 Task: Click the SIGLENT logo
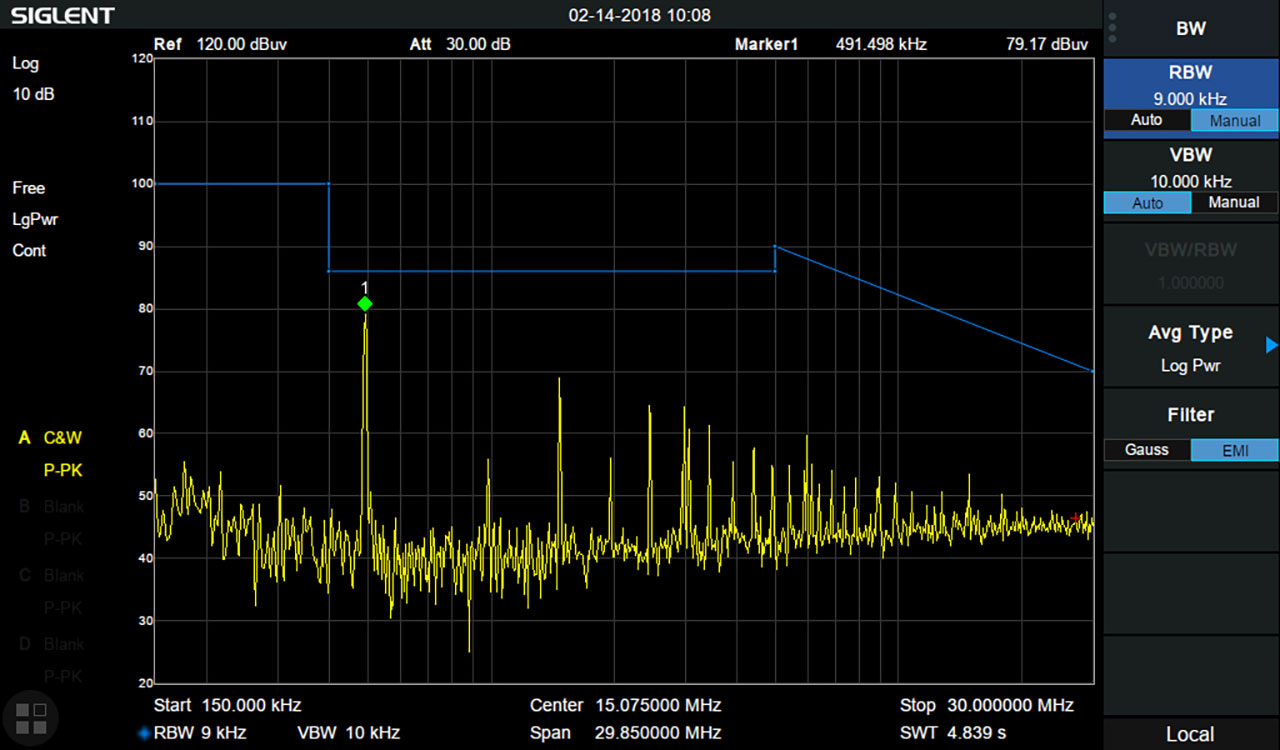pyautogui.click(x=62, y=14)
